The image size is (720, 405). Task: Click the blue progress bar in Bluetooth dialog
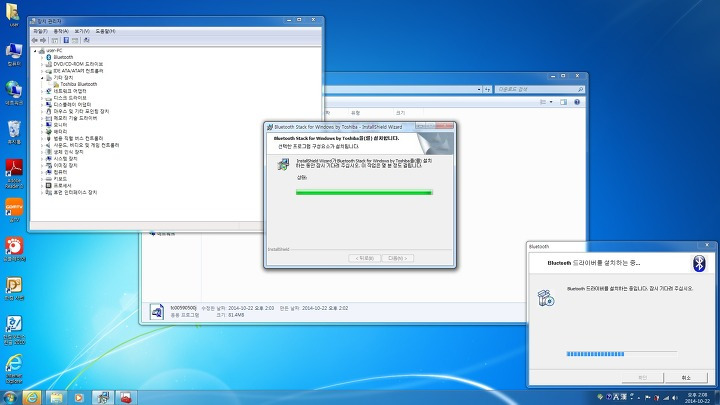click(622, 354)
